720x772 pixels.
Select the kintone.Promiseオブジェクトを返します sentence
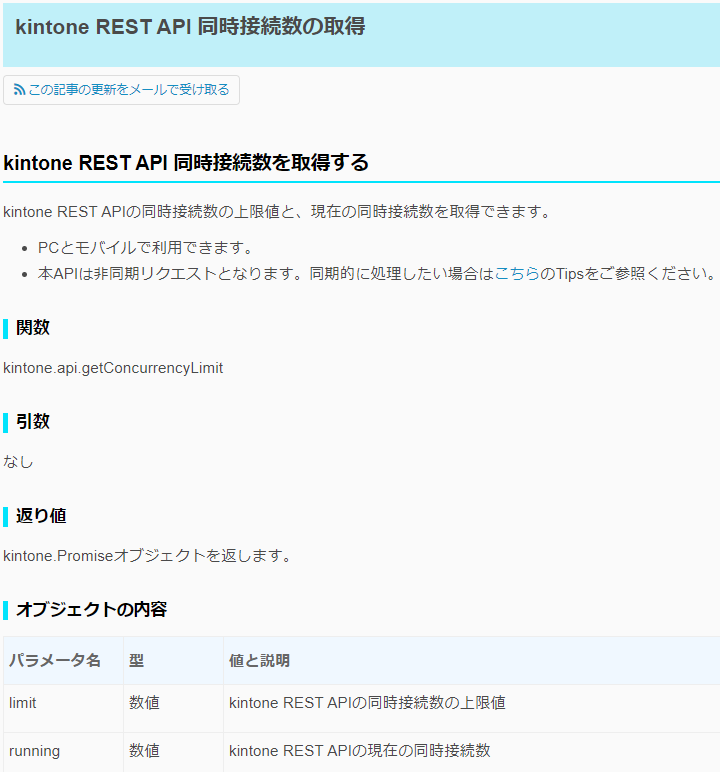click(x=148, y=556)
